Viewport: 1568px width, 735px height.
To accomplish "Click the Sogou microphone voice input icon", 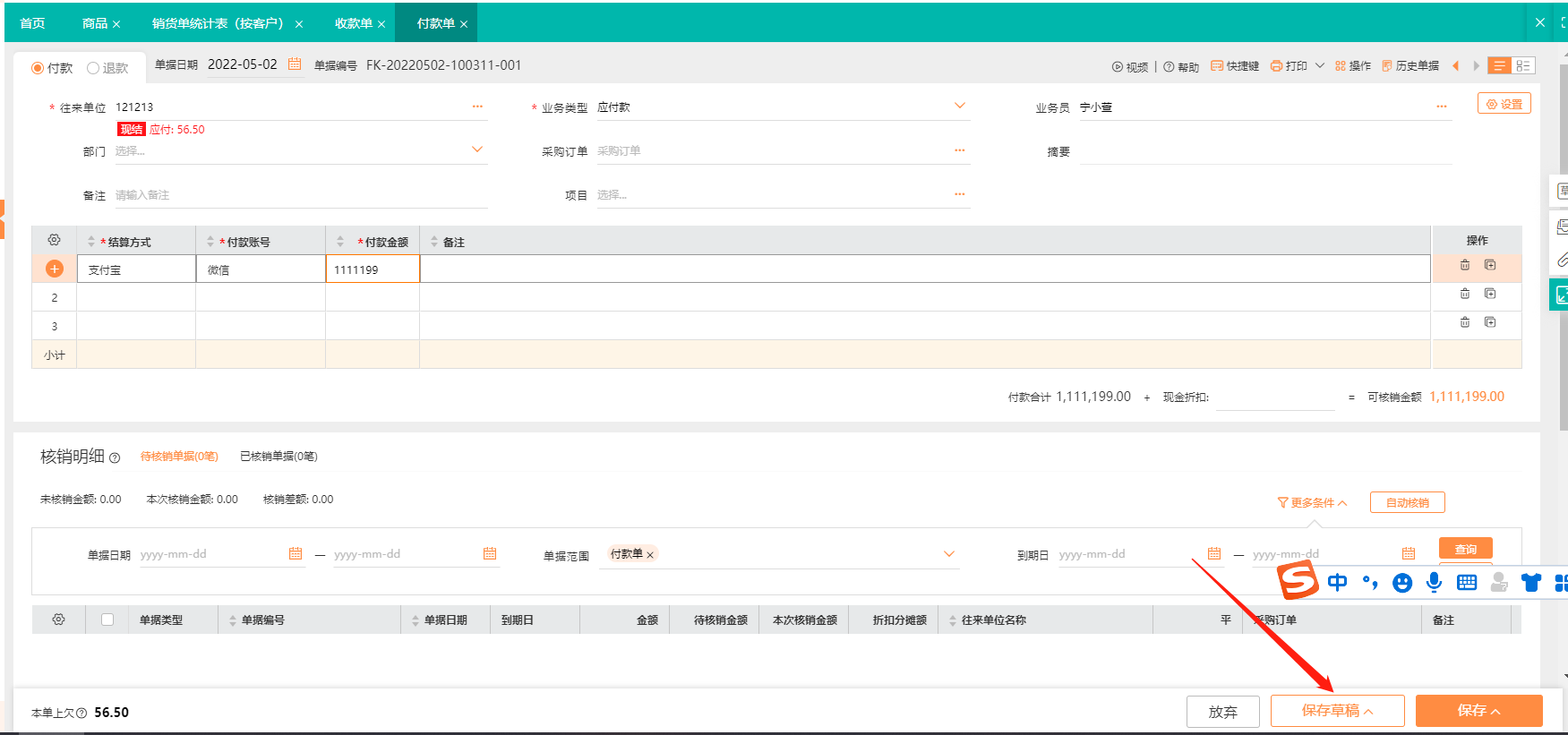I will click(x=1434, y=583).
